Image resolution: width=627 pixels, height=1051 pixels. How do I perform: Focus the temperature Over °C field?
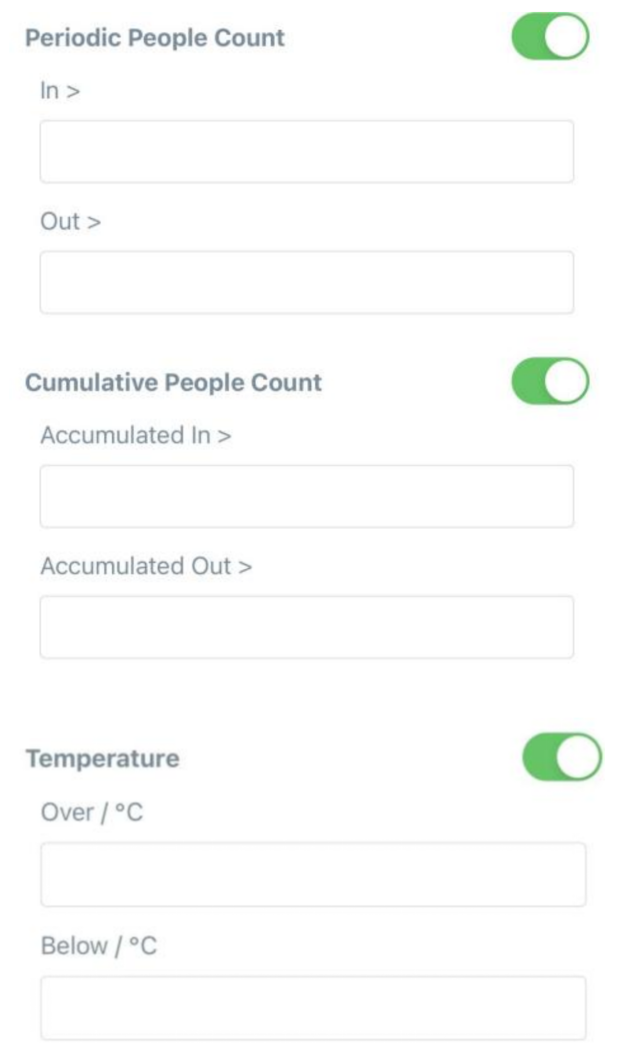point(313,874)
